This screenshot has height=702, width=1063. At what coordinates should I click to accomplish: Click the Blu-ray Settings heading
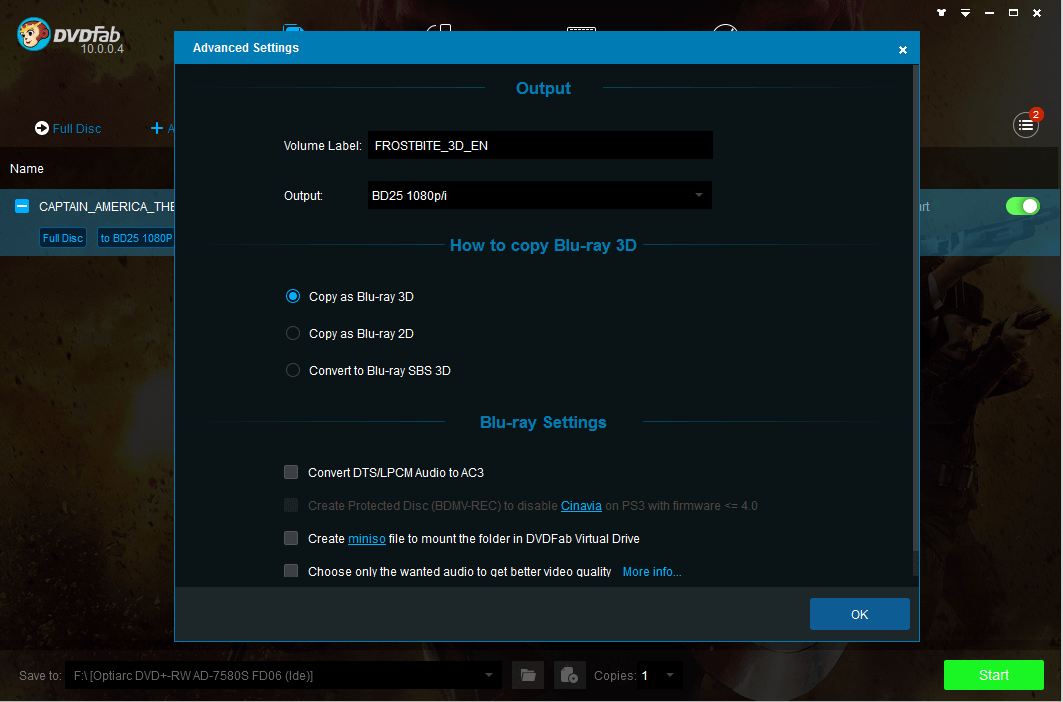(543, 422)
